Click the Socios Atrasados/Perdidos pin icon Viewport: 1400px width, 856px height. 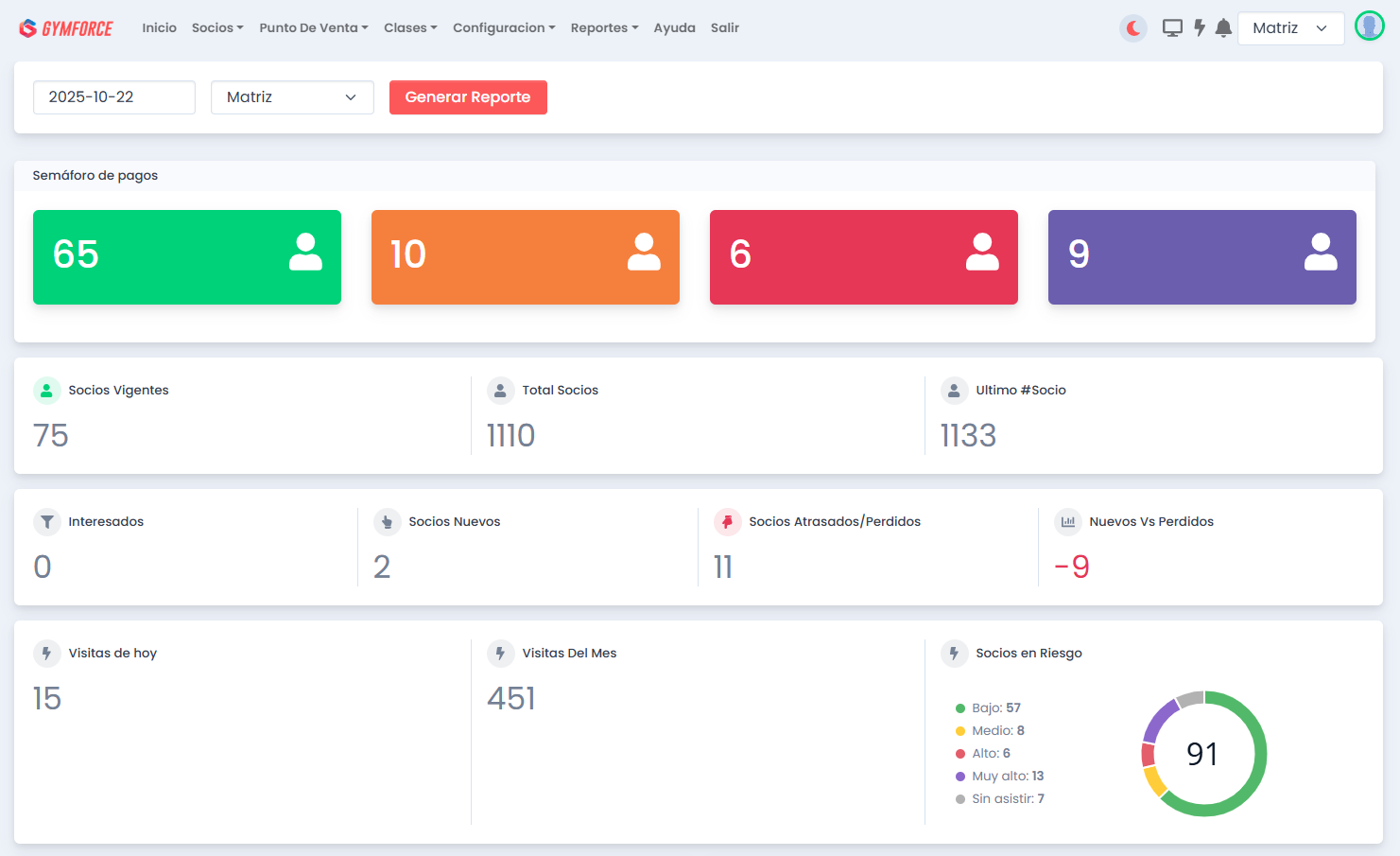point(727,521)
